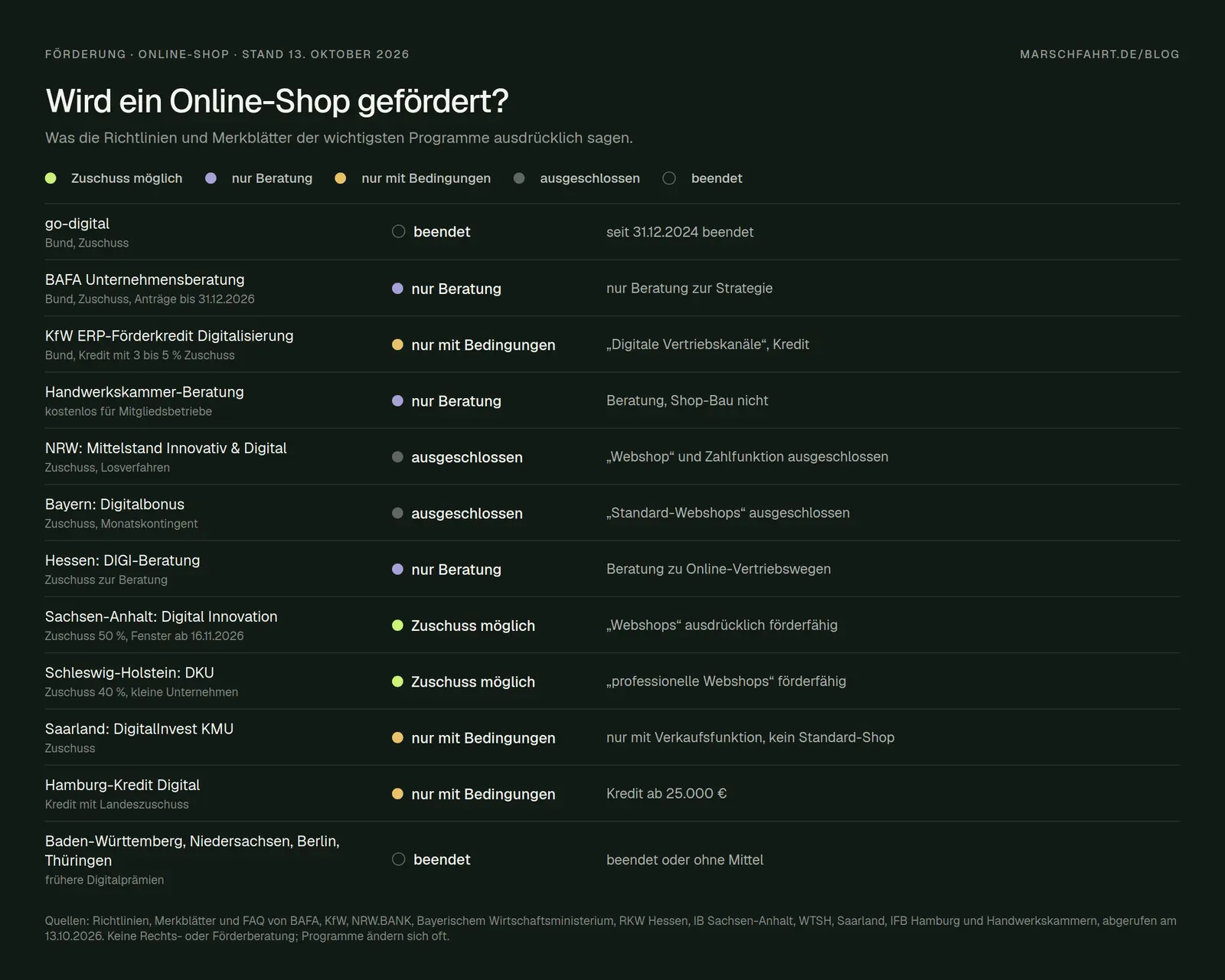This screenshot has width=1225, height=980.
Task: Click the orange status dot in Hamburg-Kredit Digital row
Action: click(397, 794)
